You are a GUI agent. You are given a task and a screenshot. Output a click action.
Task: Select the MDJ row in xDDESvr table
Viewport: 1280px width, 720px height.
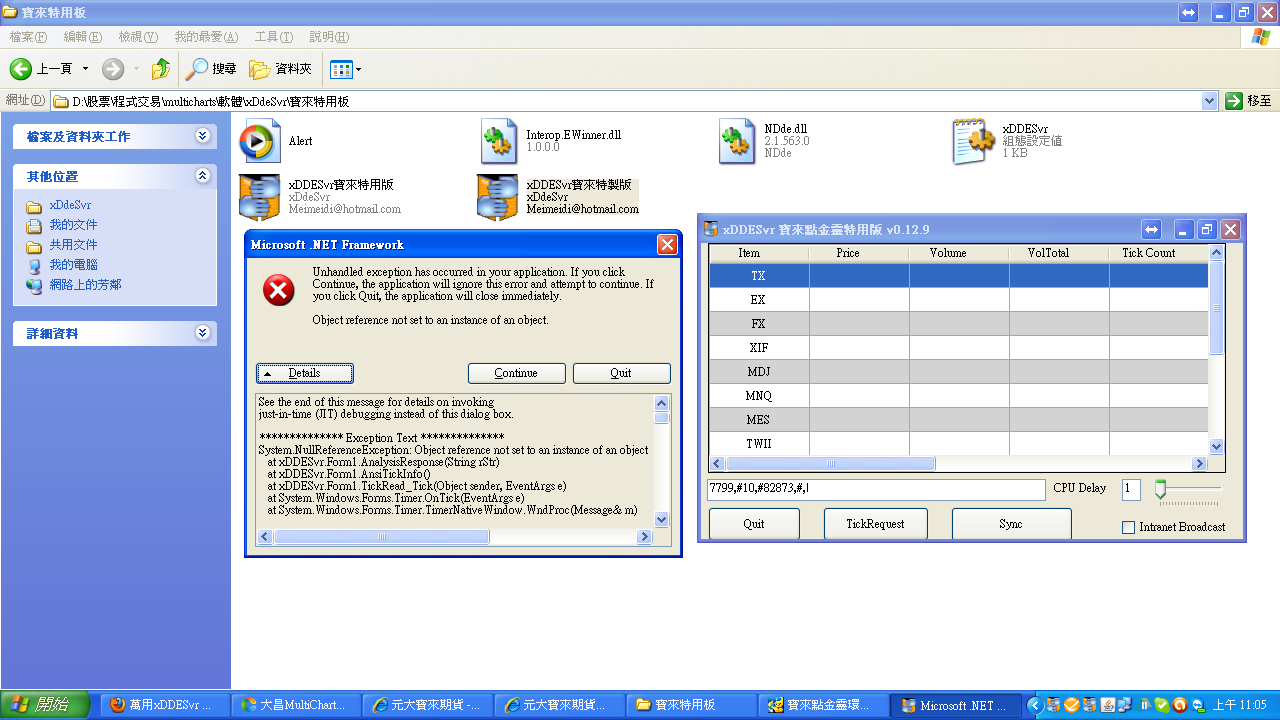(959, 371)
